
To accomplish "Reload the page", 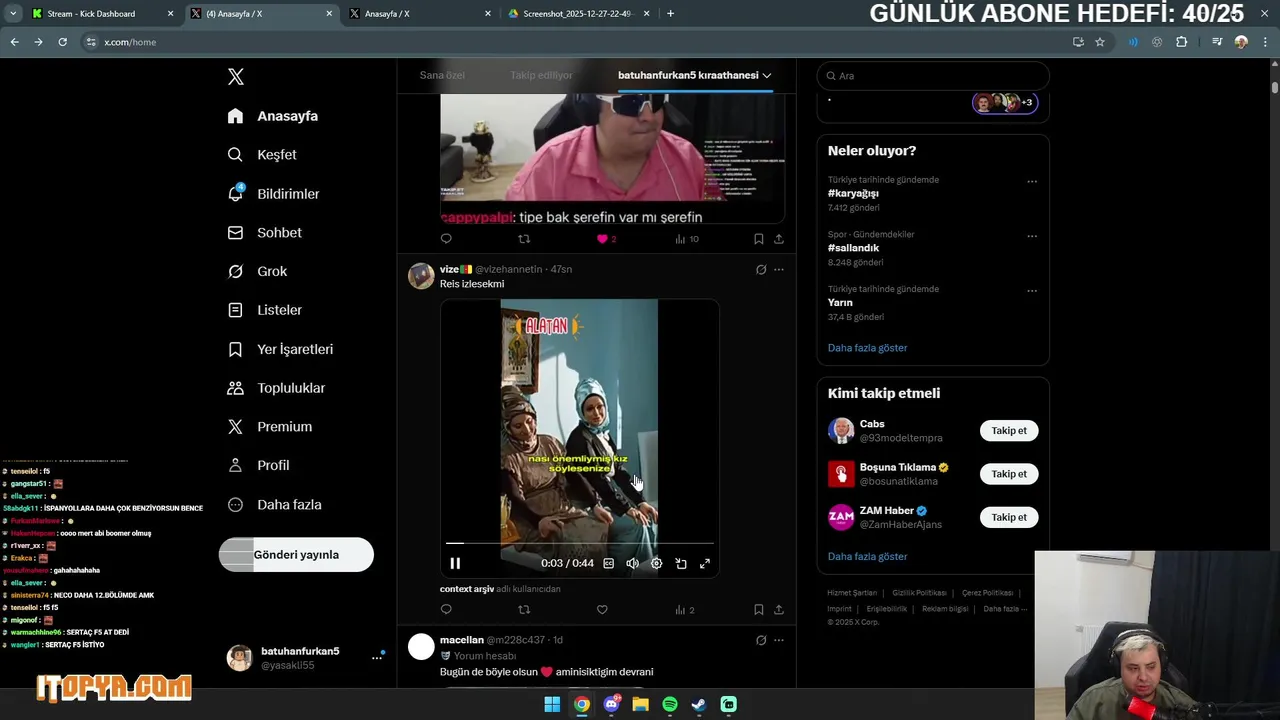I will tap(62, 42).
